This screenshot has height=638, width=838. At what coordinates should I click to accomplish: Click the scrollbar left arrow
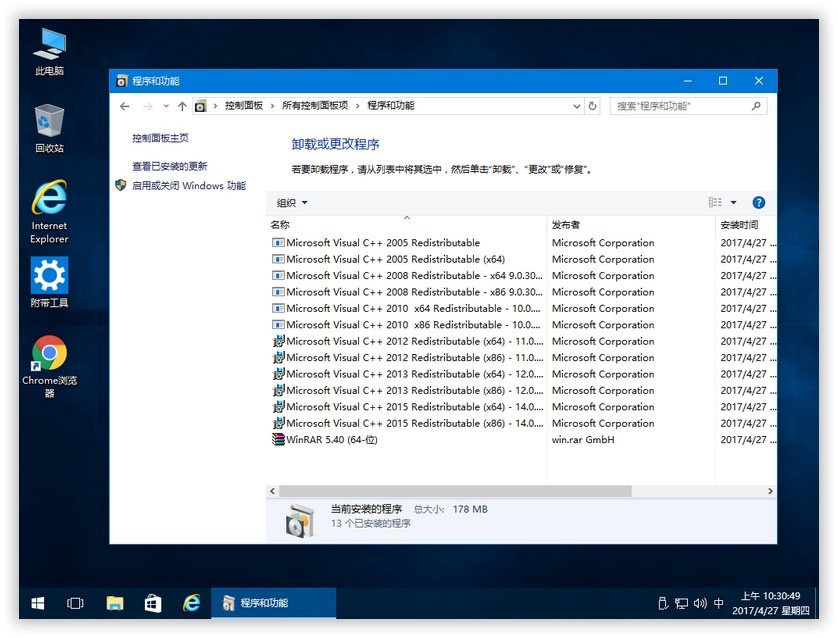pyautogui.click(x=273, y=491)
